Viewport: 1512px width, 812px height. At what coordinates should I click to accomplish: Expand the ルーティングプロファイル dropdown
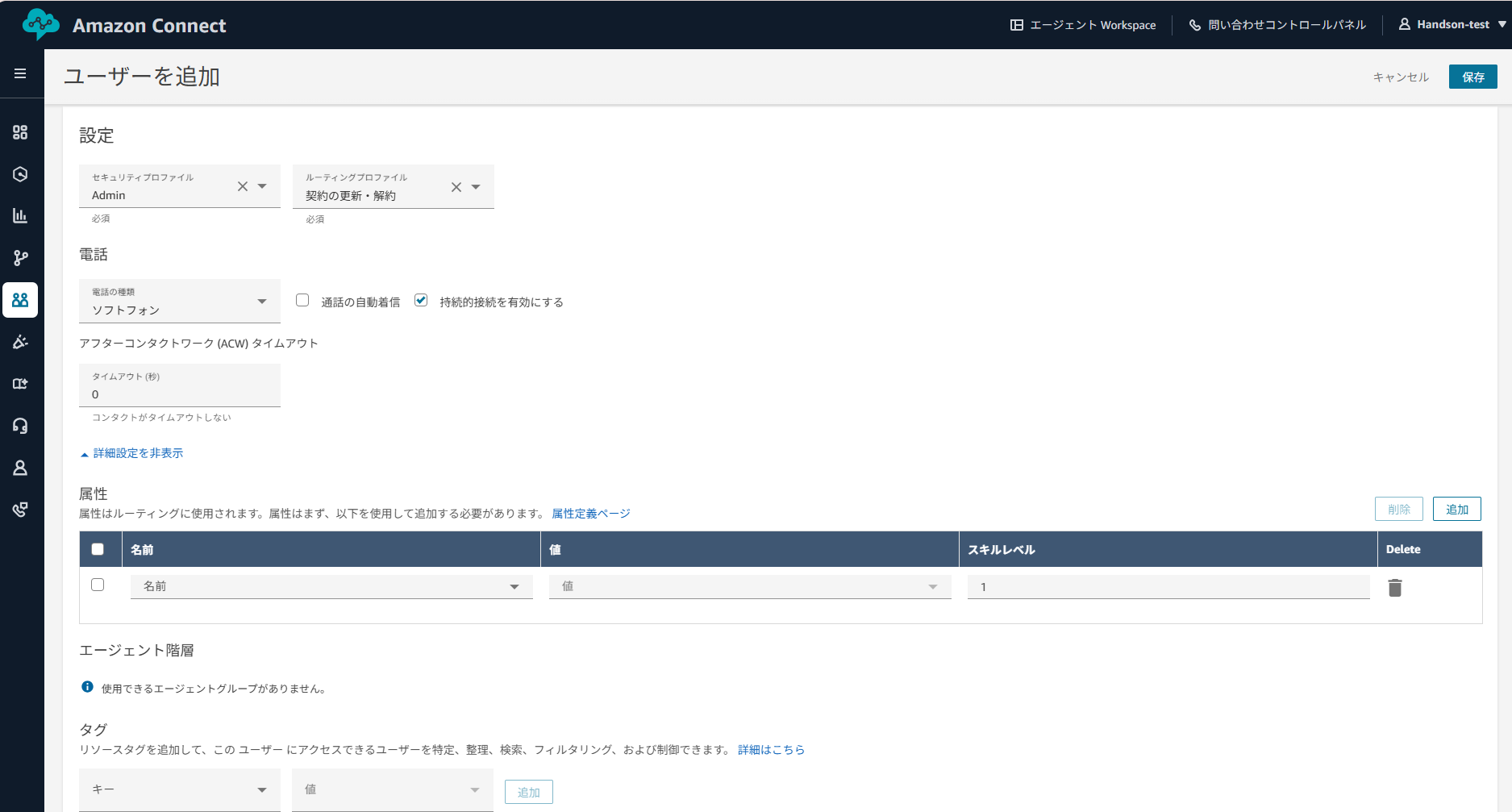pos(476,187)
